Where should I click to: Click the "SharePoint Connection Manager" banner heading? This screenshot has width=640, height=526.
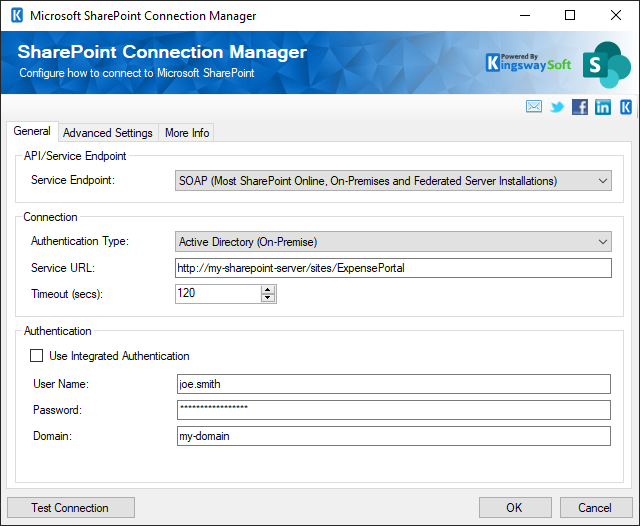[x=162, y=52]
